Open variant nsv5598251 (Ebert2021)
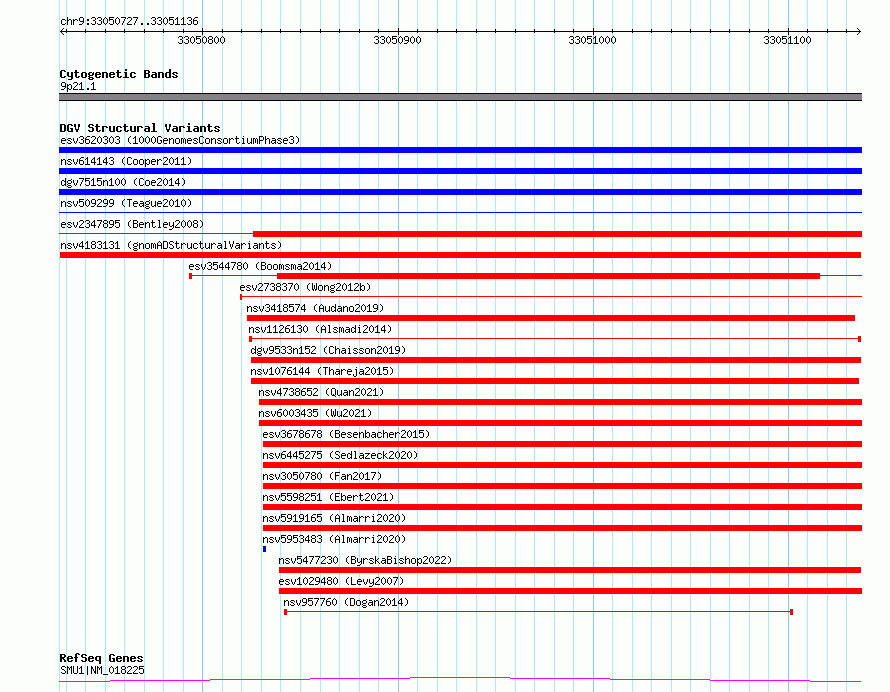The width and height of the screenshot is (890, 692). [328, 497]
